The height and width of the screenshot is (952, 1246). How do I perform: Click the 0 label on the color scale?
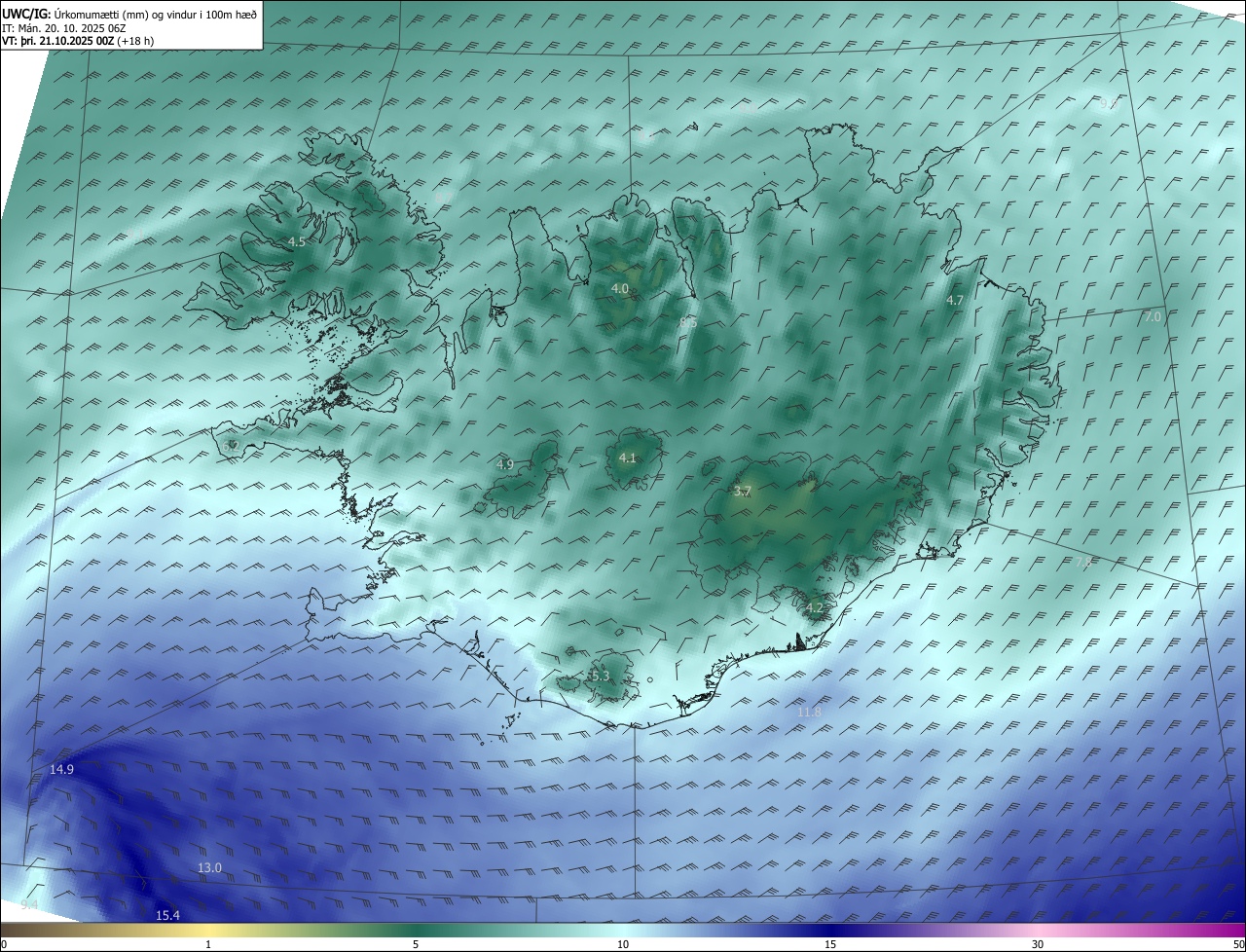coord(4,944)
